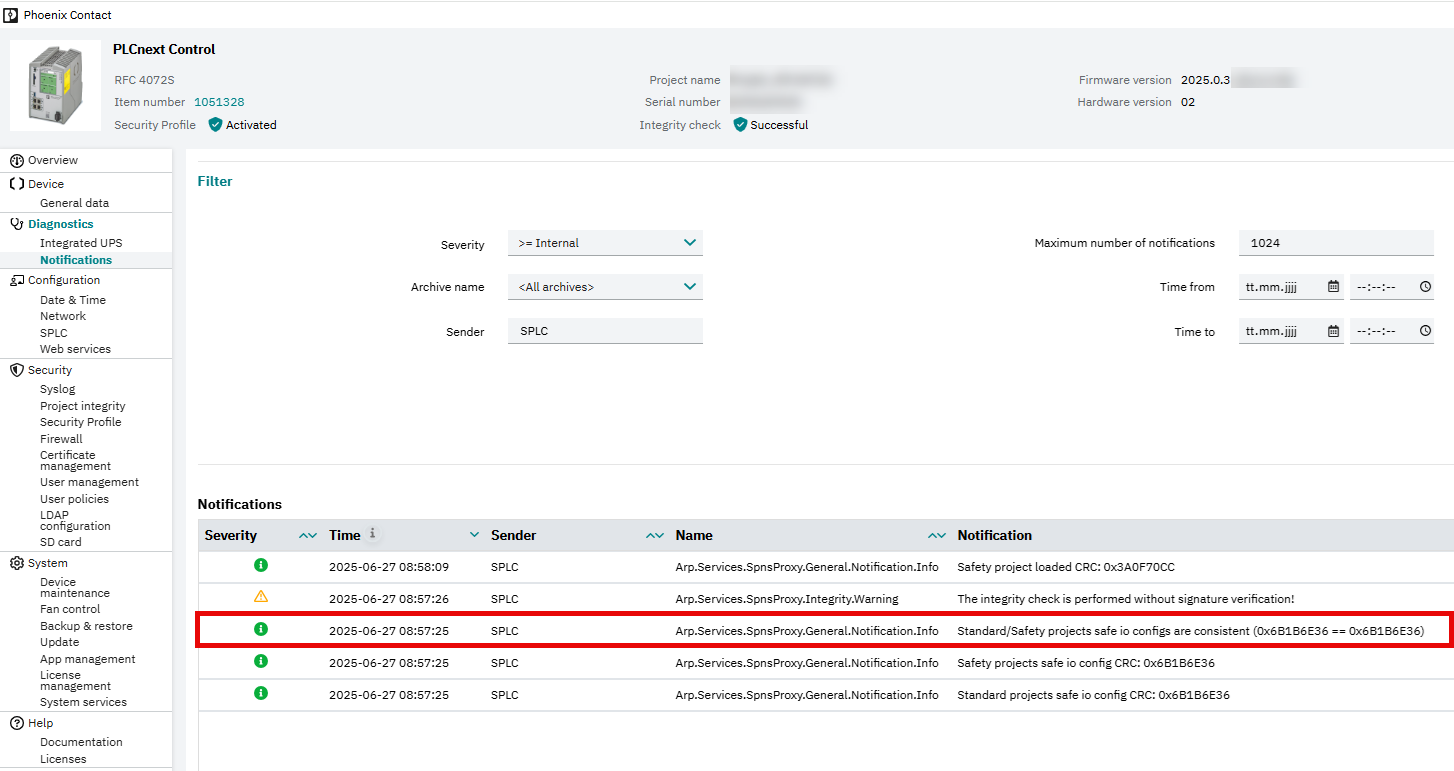The width and height of the screenshot is (1454, 771).
Task: Open General data page
Action: coord(74,203)
